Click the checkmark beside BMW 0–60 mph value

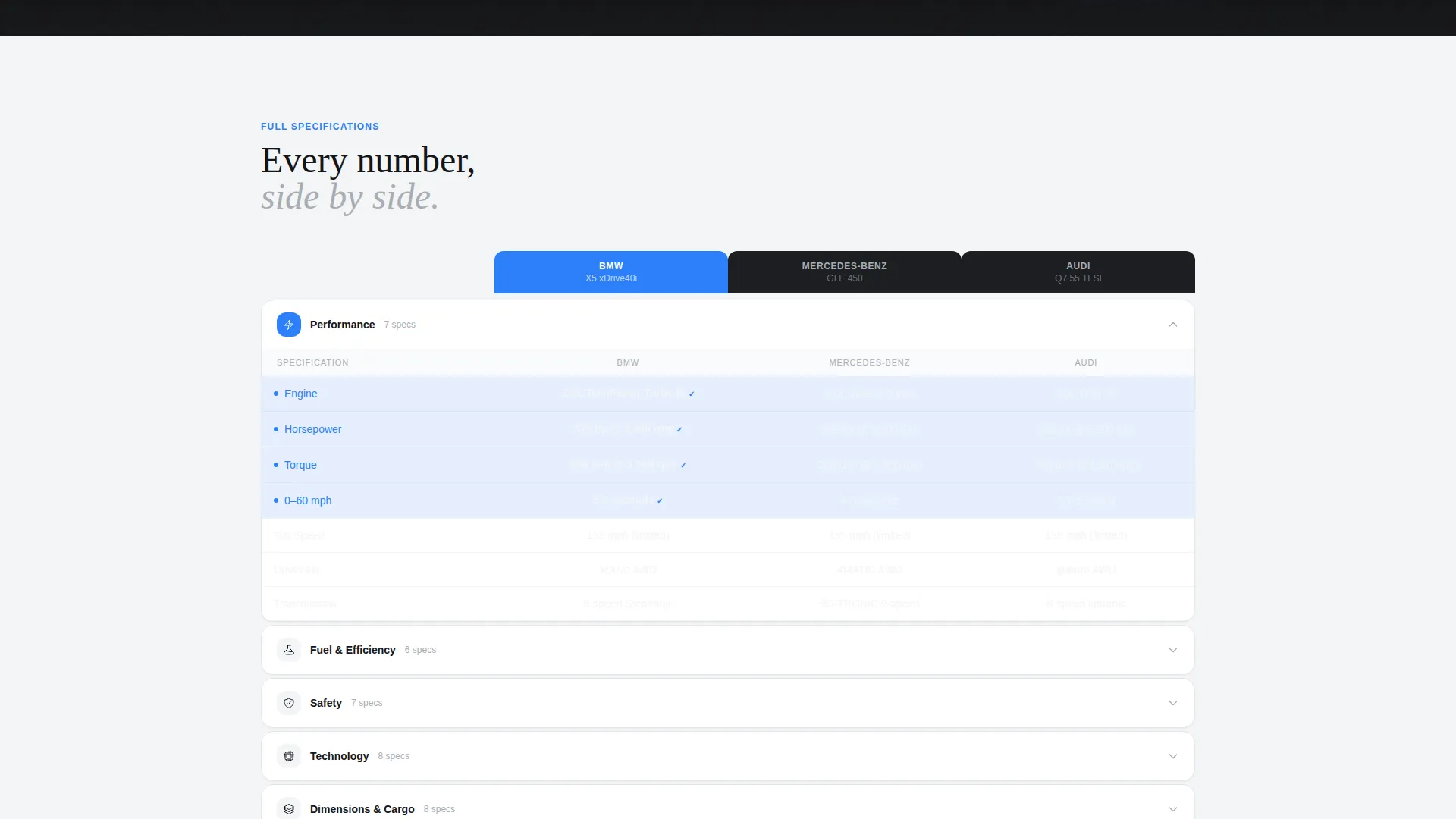660,500
